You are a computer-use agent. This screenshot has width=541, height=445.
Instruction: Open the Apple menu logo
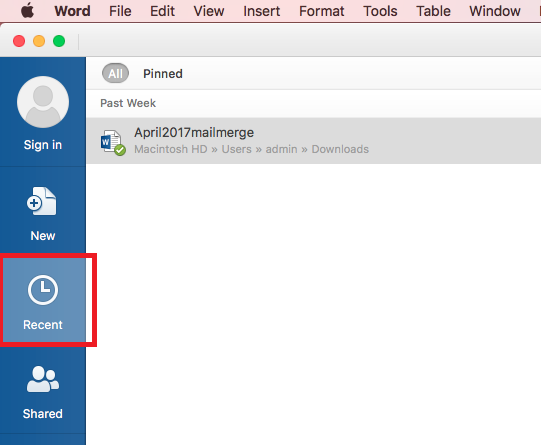pyautogui.click(x=28, y=11)
